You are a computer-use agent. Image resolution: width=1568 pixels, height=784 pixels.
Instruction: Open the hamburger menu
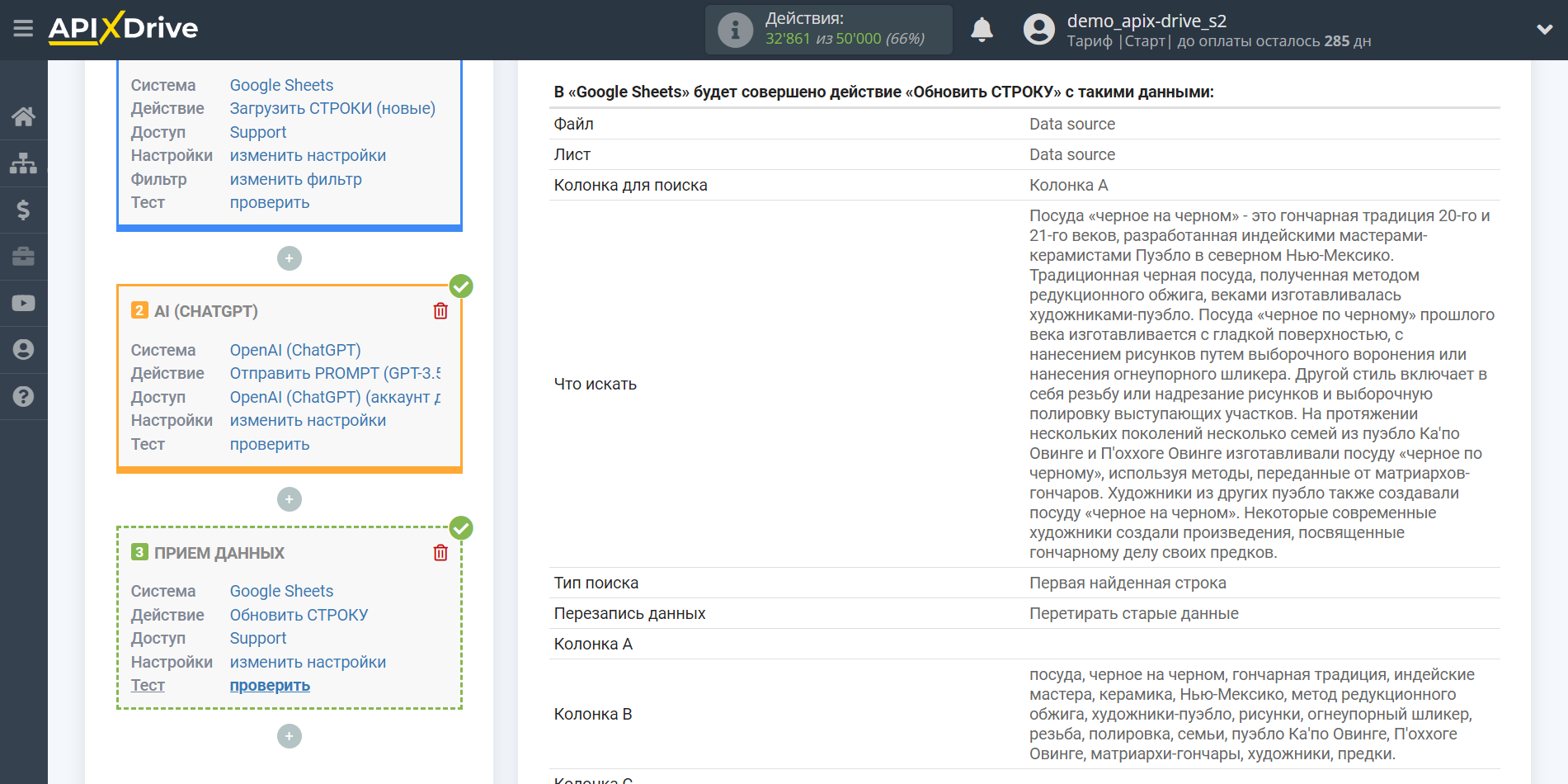tap(23, 29)
